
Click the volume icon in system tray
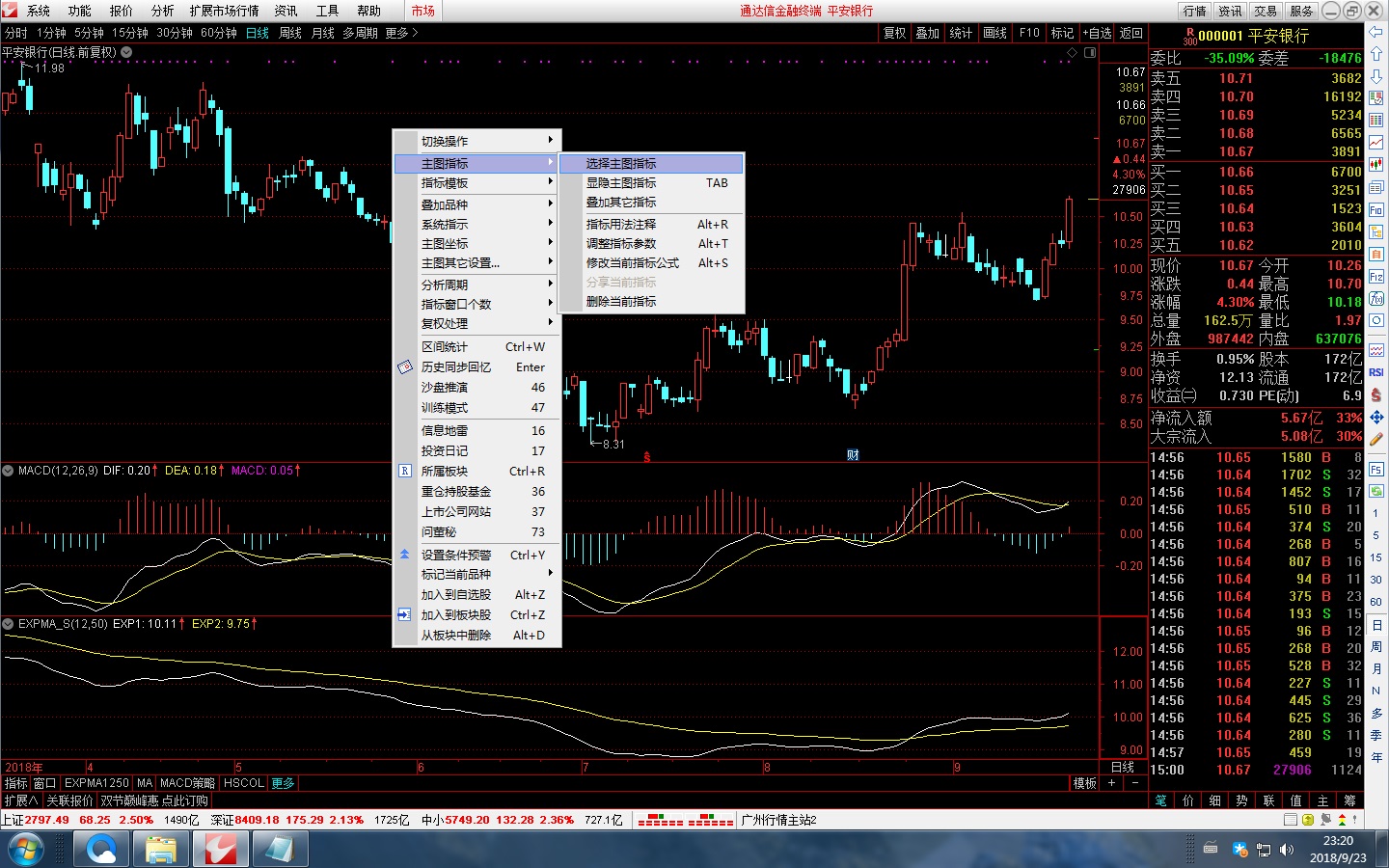(1286, 850)
